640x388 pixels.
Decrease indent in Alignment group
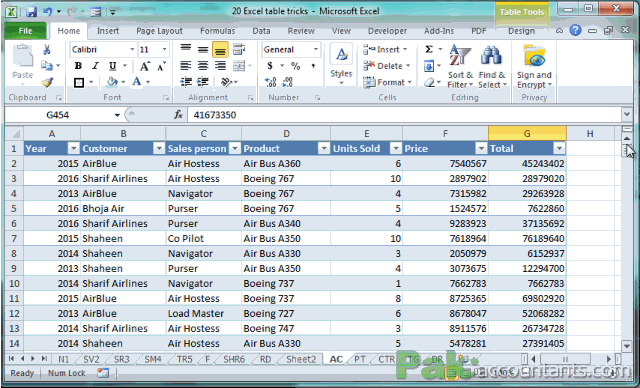pyautogui.click(x=186, y=82)
